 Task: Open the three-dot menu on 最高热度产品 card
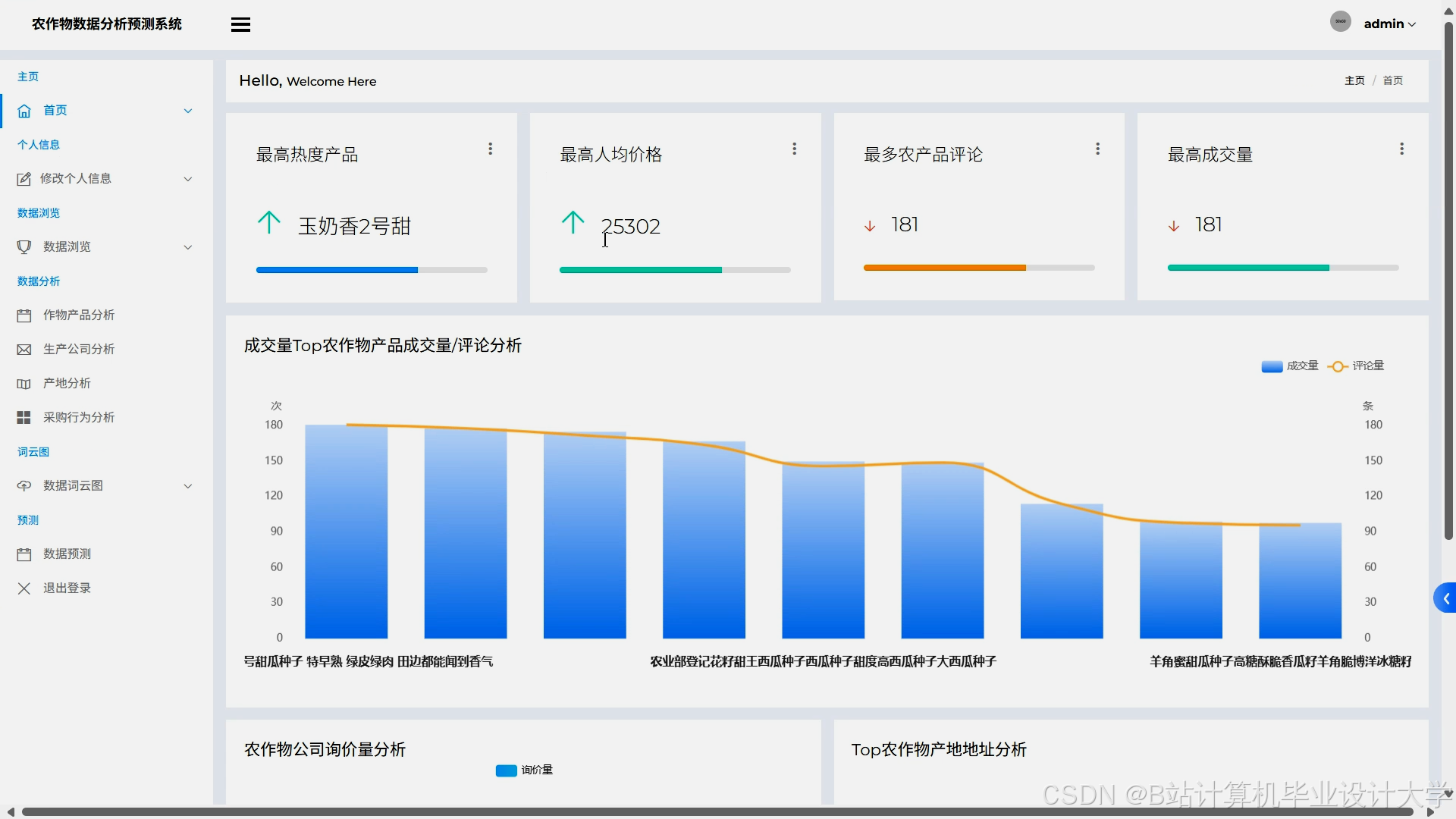point(490,149)
